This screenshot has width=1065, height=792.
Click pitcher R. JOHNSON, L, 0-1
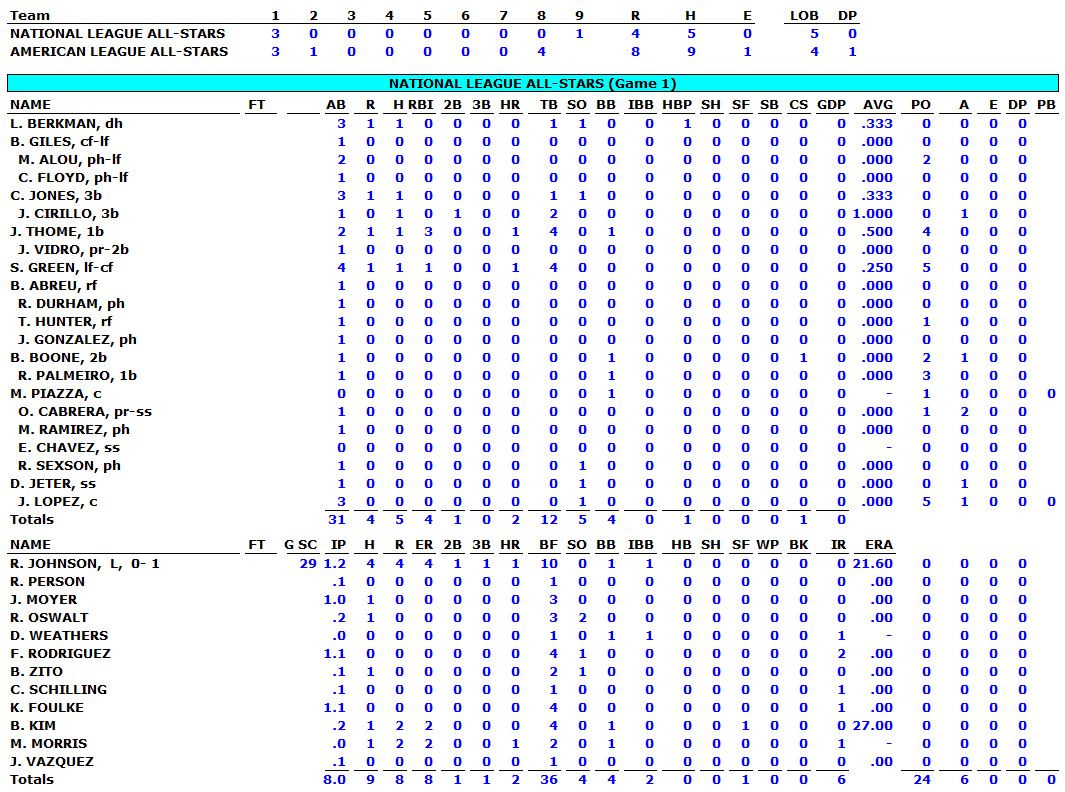point(84,564)
